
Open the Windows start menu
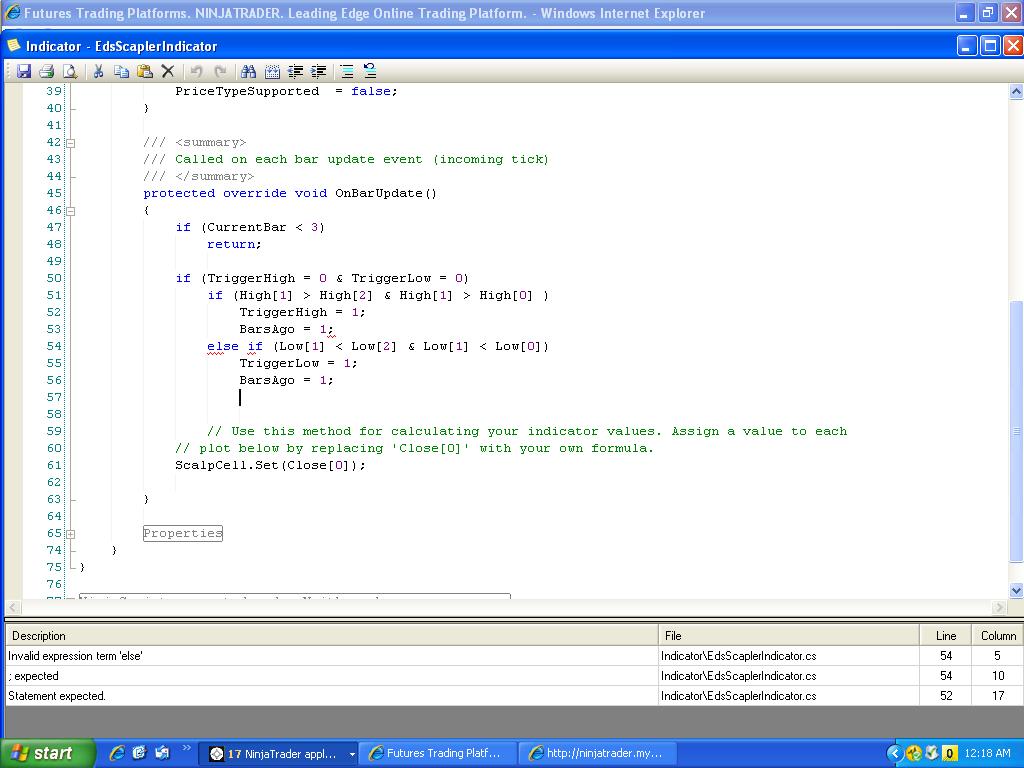click(48, 754)
